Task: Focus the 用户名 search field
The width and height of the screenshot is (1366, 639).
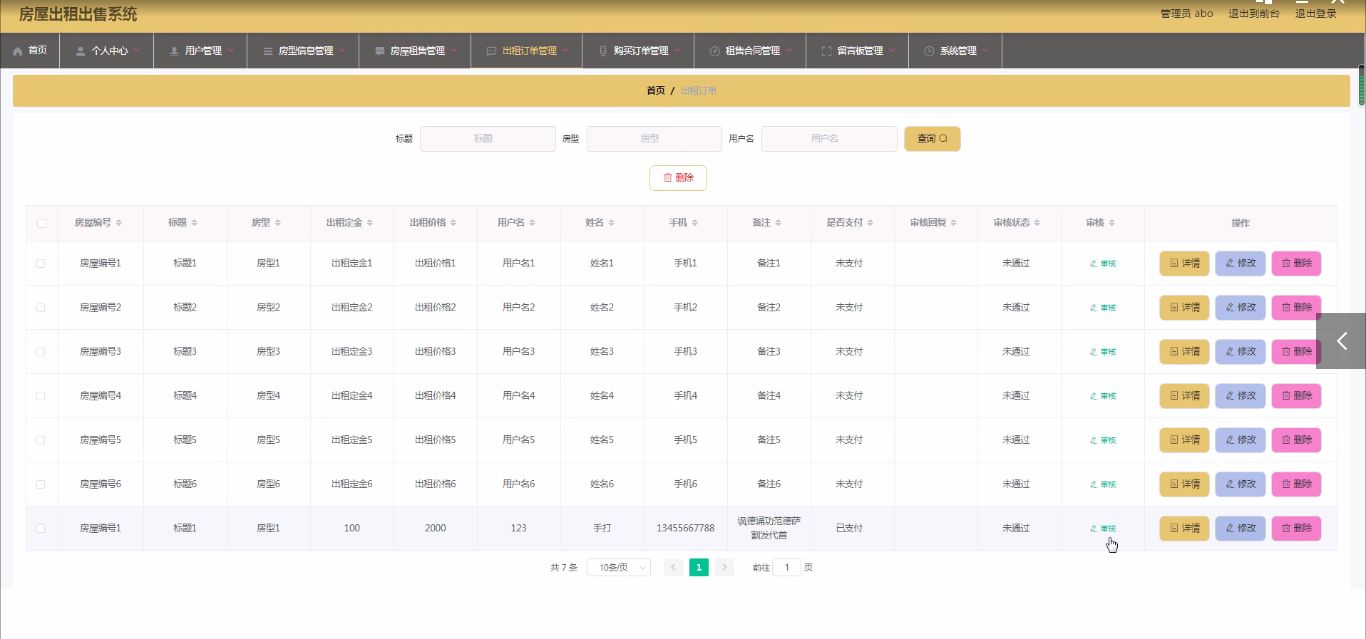Action: tap(829, 139)
